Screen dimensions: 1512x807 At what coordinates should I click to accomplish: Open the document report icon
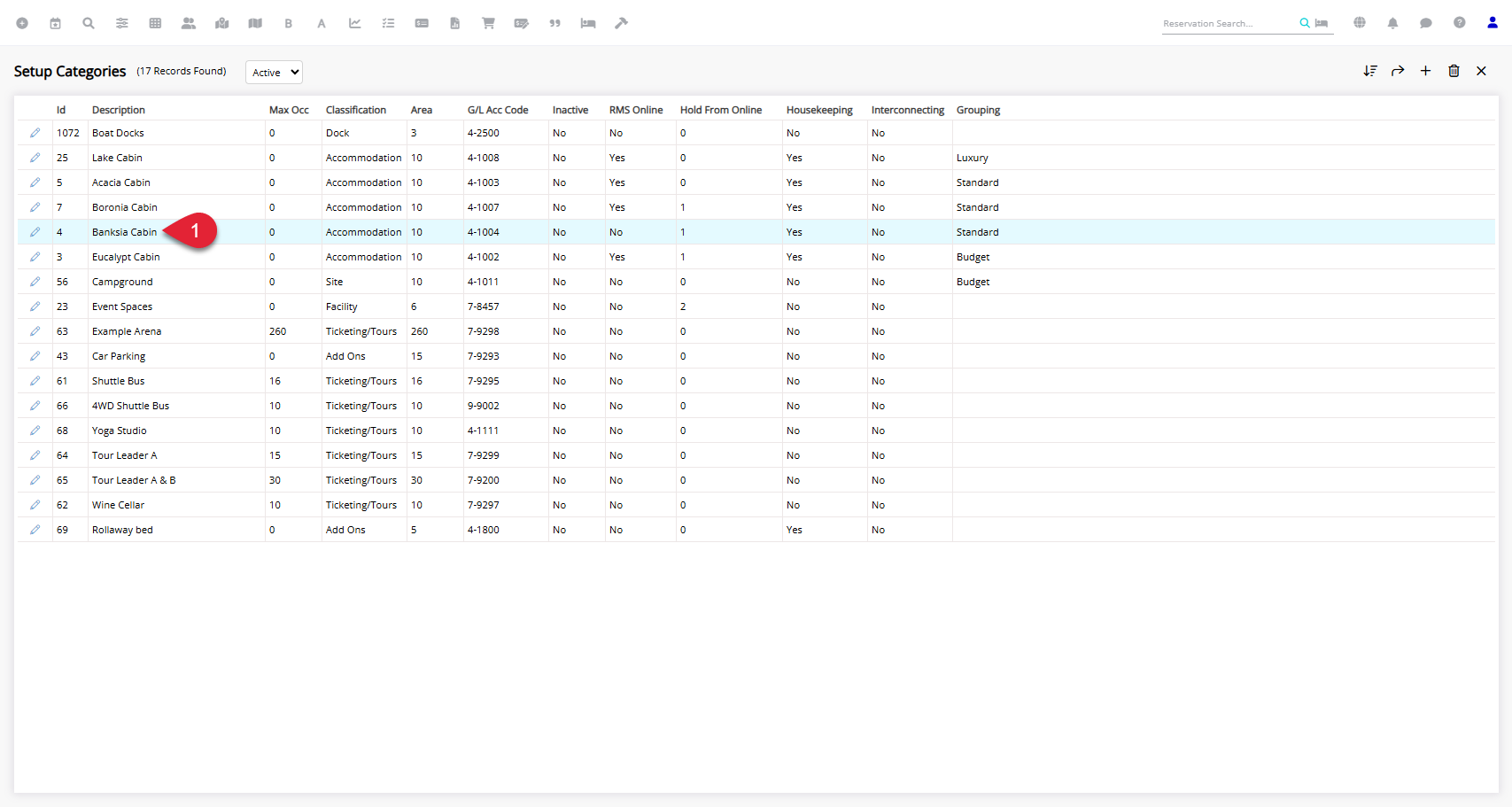click(454, 23)
